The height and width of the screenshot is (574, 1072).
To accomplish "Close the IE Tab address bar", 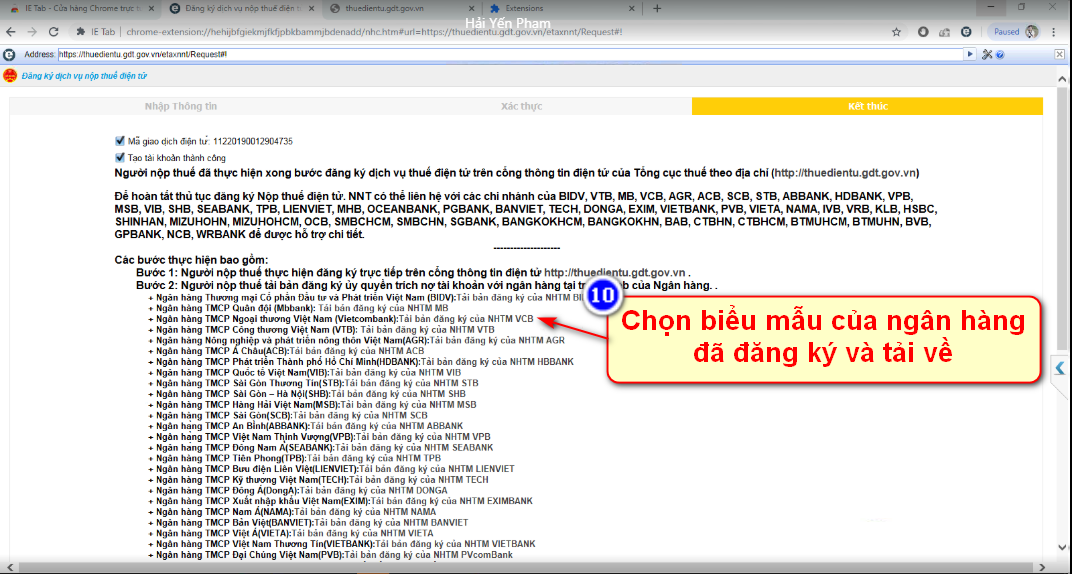I will coord(1060,54).
